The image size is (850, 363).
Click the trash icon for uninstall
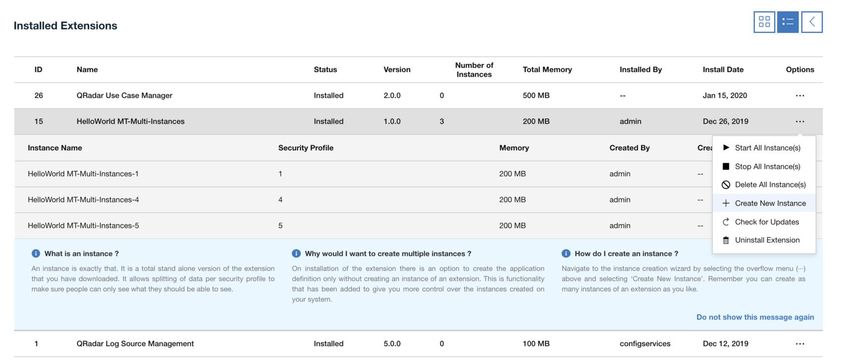pos(726,240)
